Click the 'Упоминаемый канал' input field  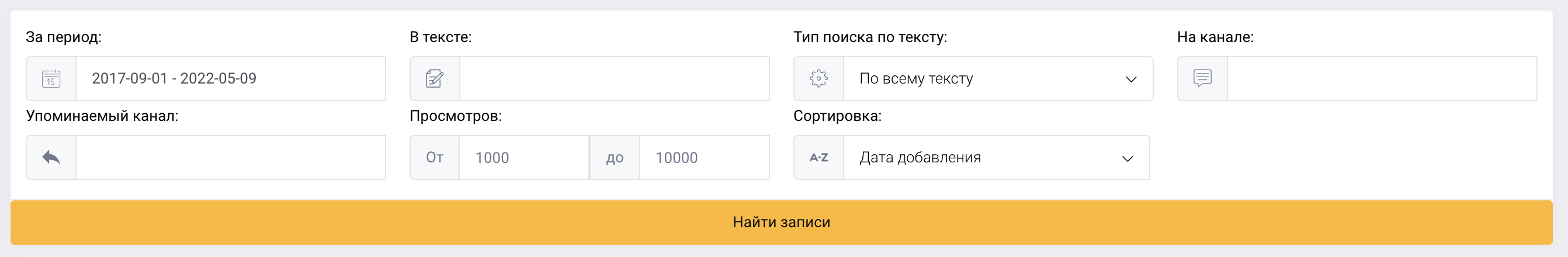tap(230, 158)
